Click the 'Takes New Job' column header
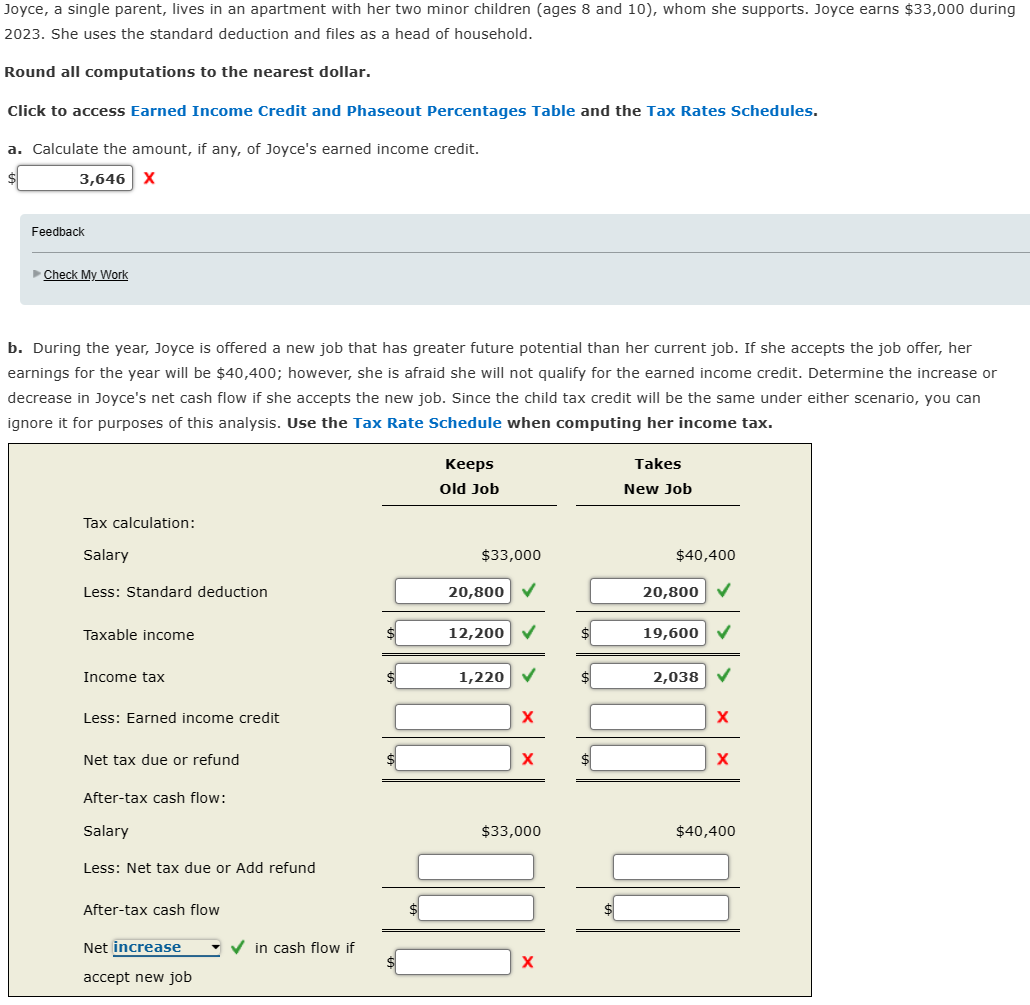This screenshot has width=1030, height=1005. click(658, 476)
